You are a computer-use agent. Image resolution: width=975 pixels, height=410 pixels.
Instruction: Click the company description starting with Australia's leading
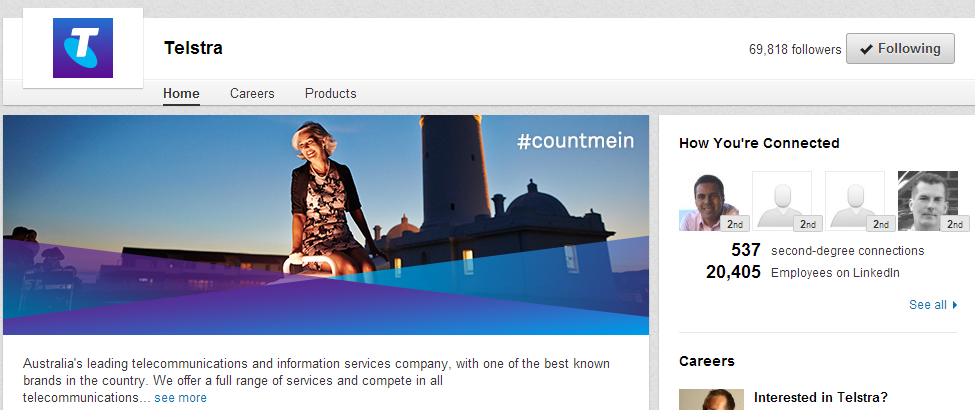point(317,380)
